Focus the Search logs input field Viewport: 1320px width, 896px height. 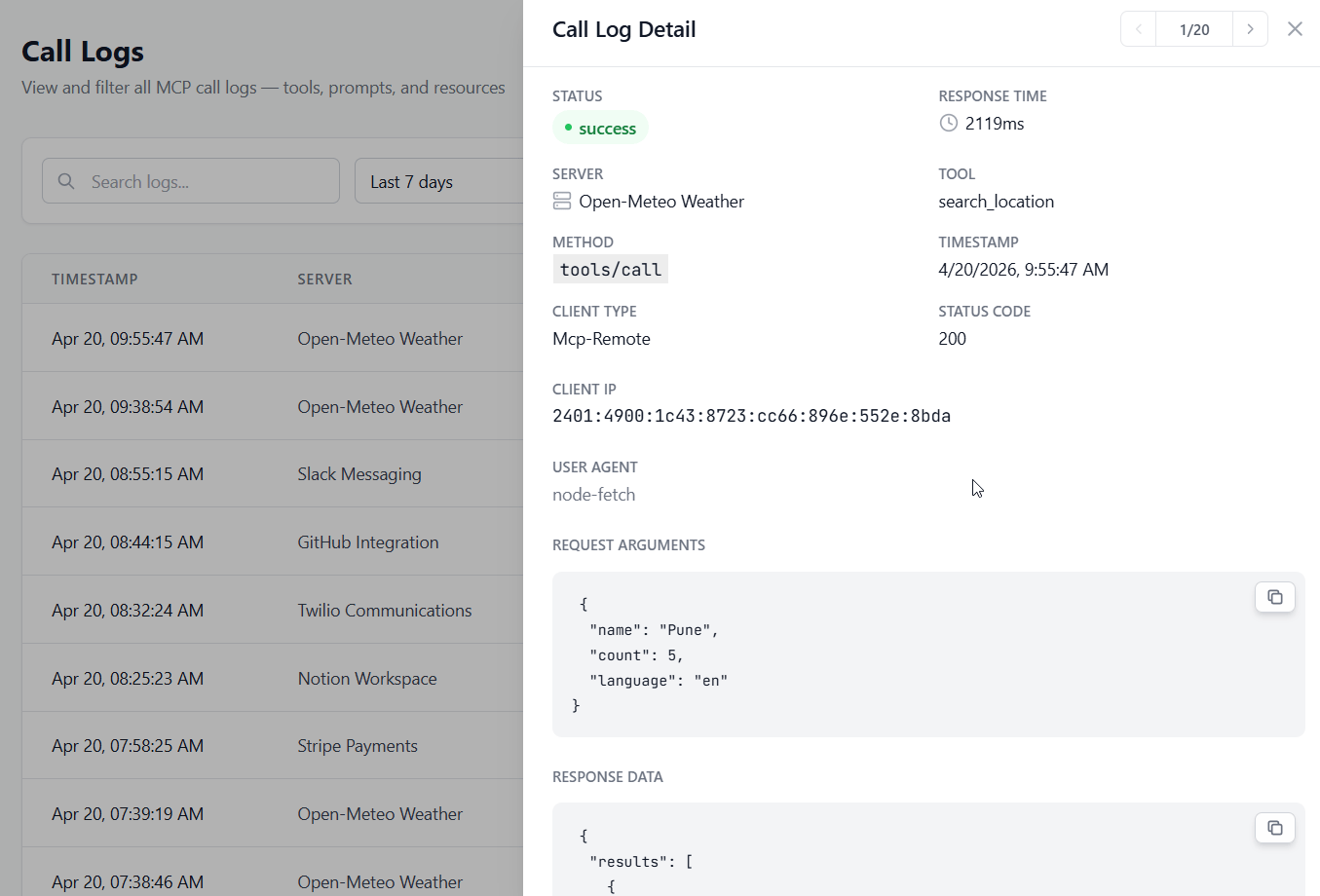tap(191, 181)
